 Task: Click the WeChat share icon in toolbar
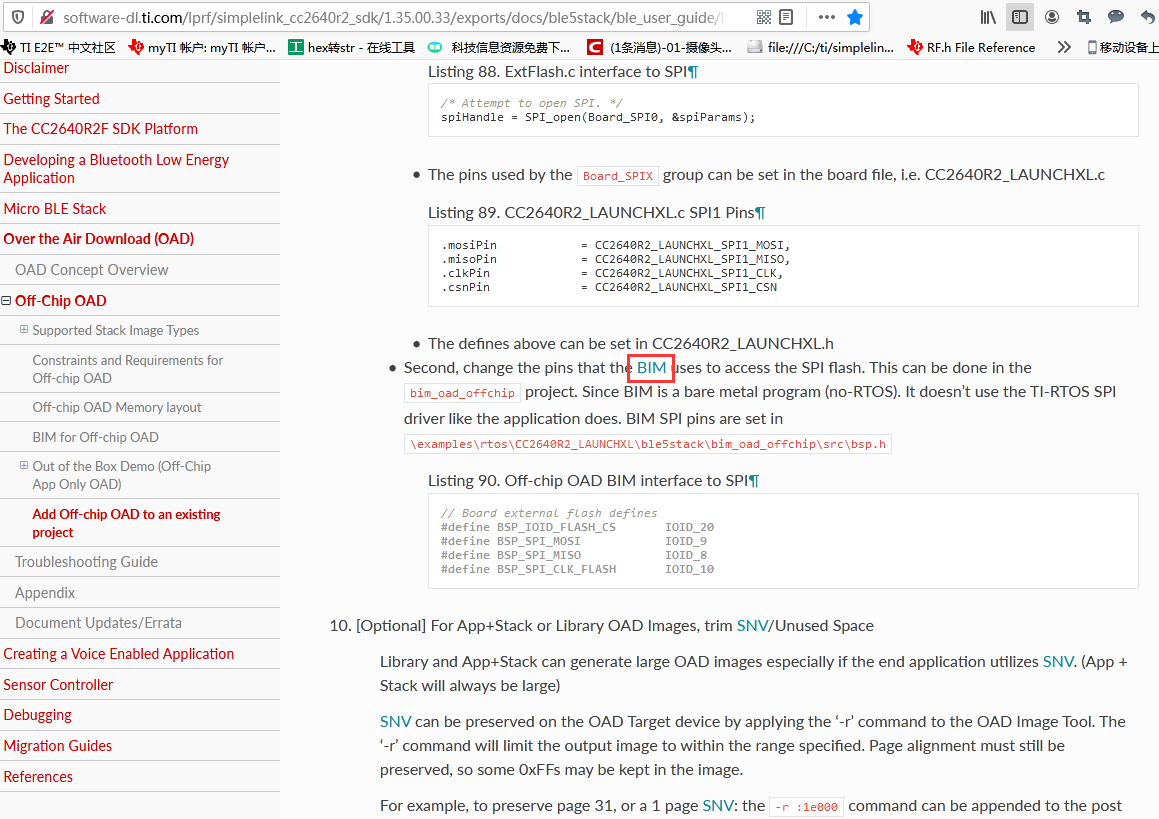(1115, 16)
